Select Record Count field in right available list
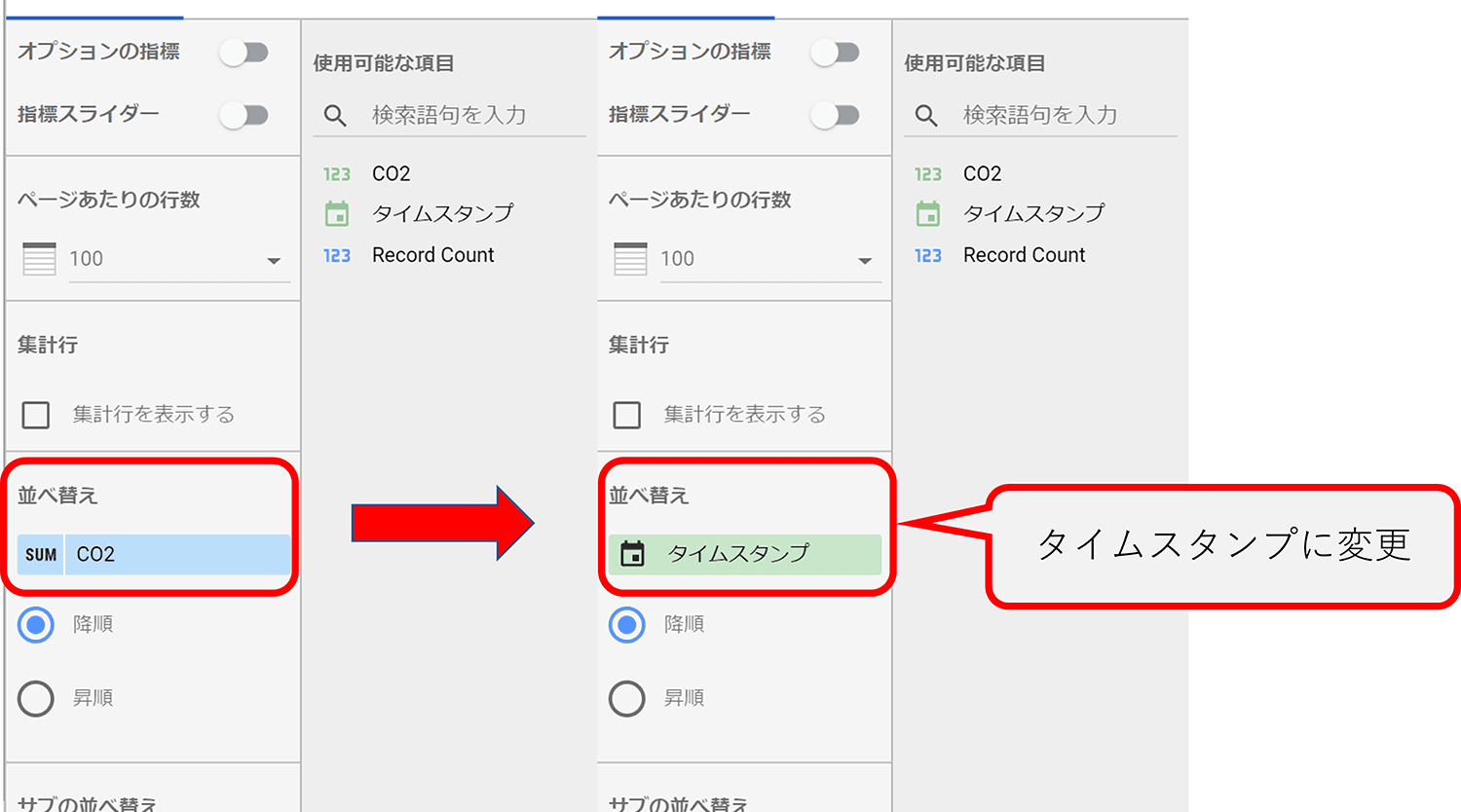The height and width of the screenshot is (812, 1461). coord(1025,255)
